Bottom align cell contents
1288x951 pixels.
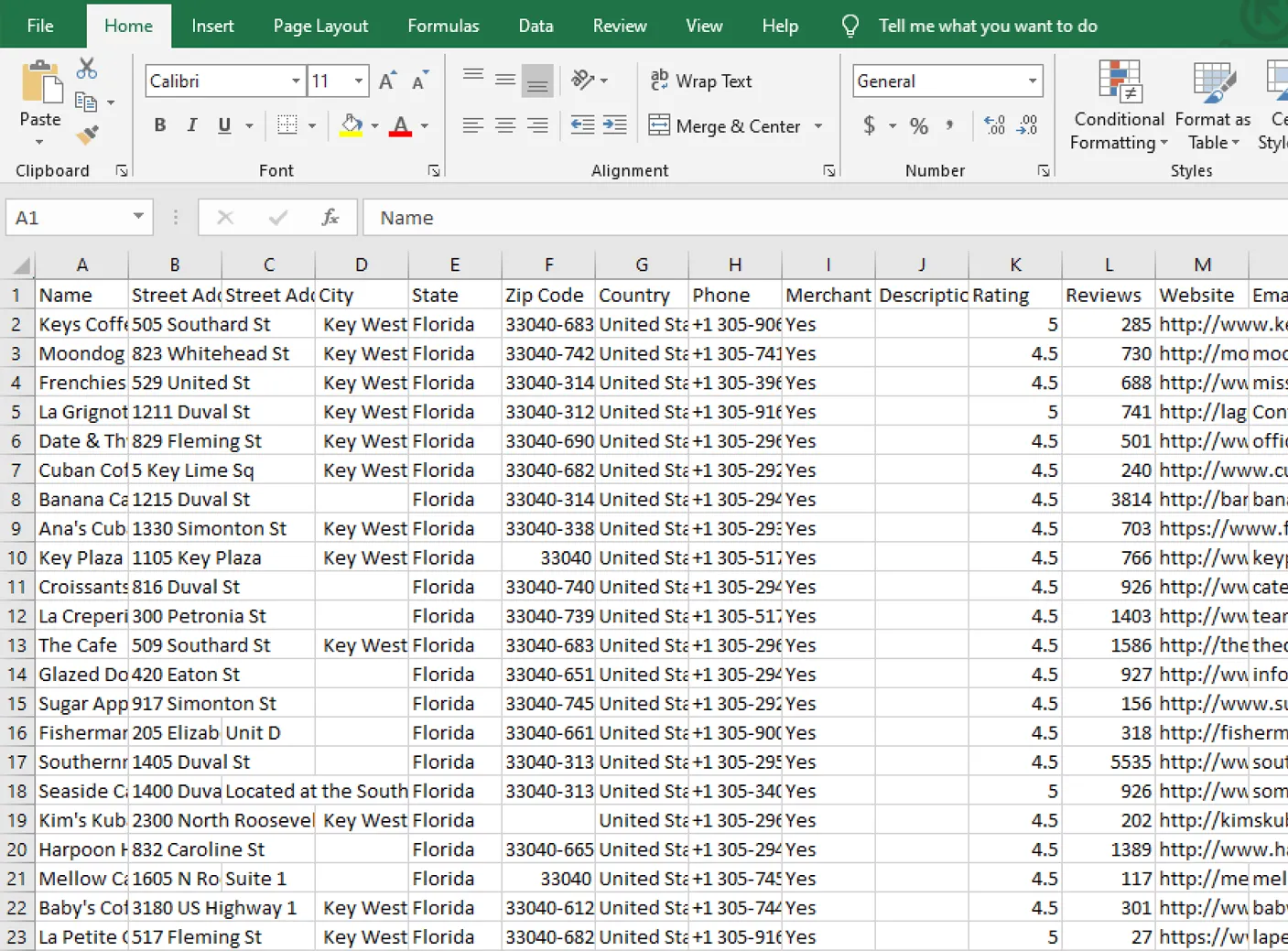coord(537,81)
